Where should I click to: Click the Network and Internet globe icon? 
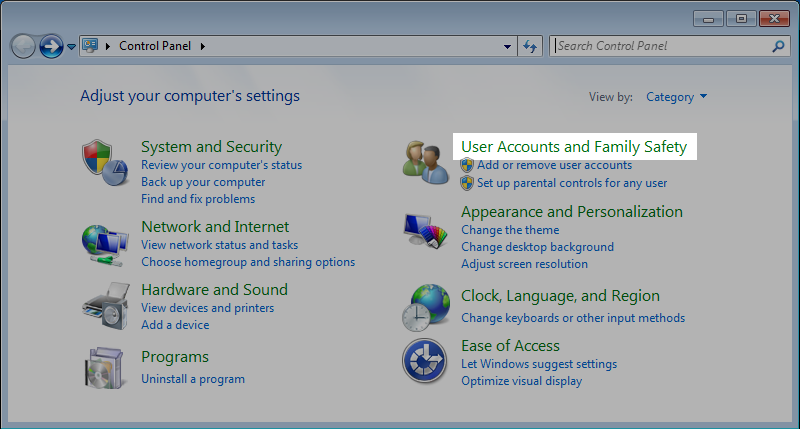[x=105, y=245]
